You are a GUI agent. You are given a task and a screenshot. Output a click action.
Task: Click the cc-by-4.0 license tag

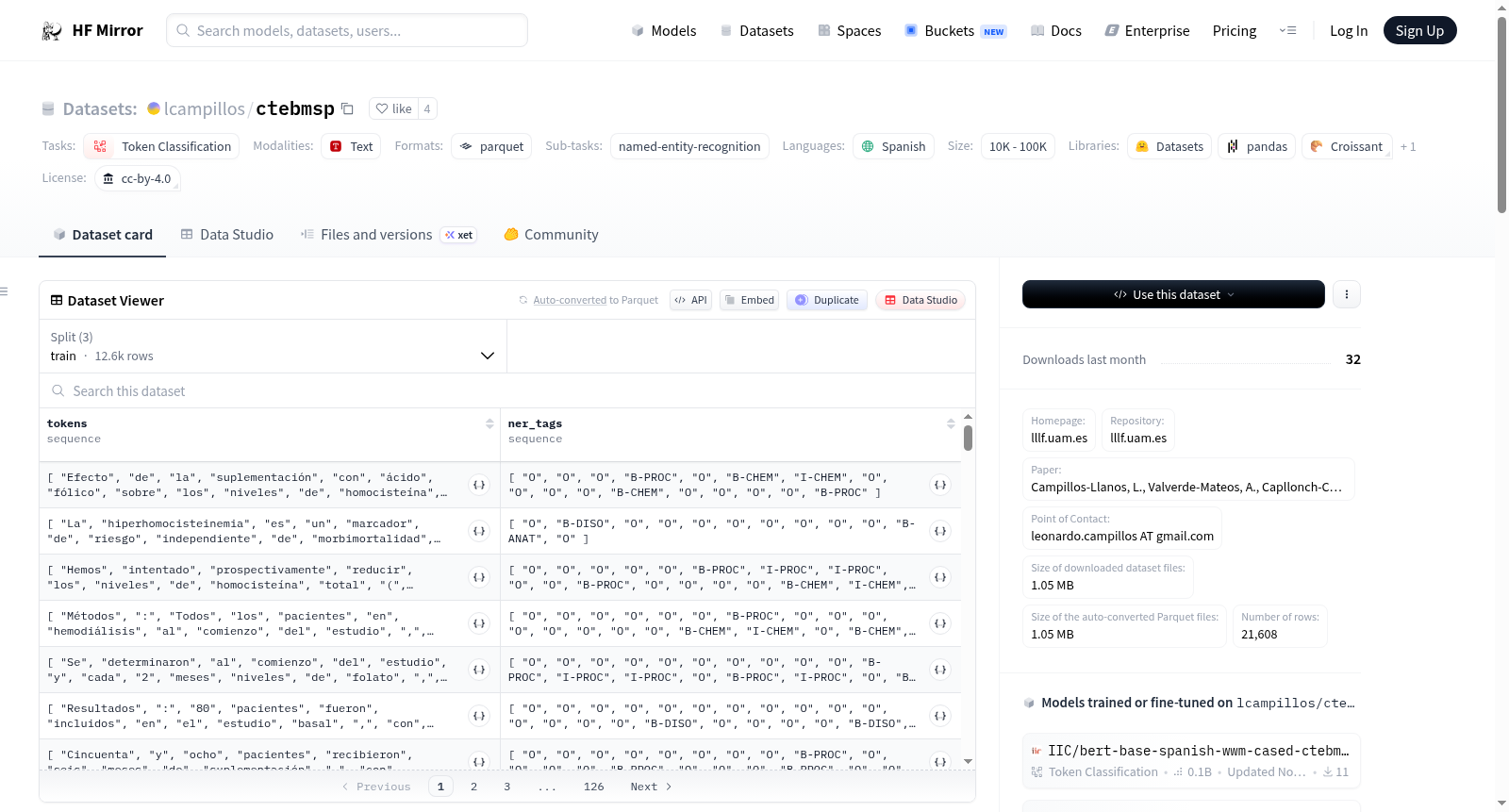click(137, 178)
